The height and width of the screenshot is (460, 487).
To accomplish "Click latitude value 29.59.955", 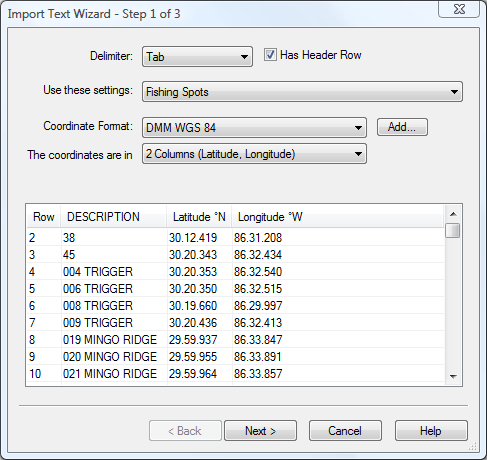I will pyautogui.click(x=193, y=357).
